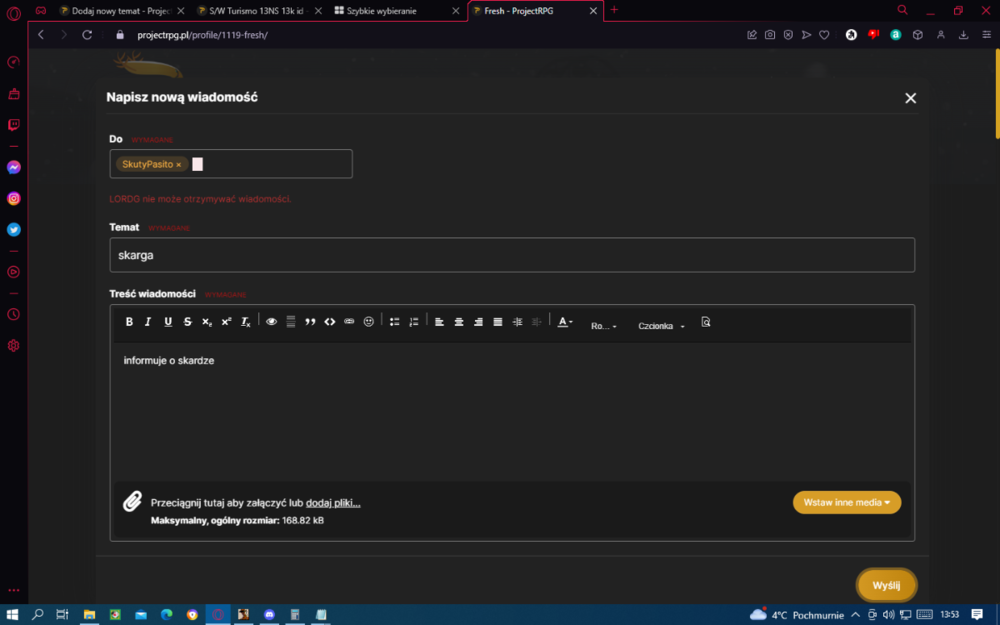
Task: Insert a bulleted list
Action: [395, 322]
